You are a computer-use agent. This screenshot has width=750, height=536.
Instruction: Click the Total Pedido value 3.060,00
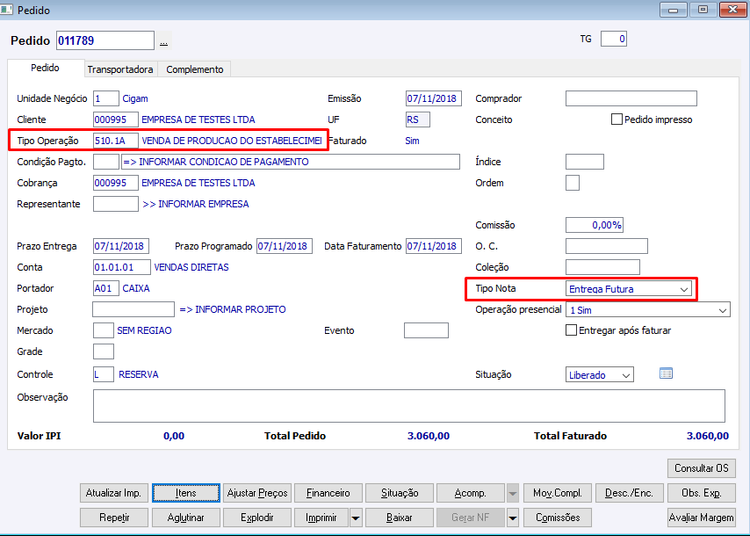tap(429, 436)
